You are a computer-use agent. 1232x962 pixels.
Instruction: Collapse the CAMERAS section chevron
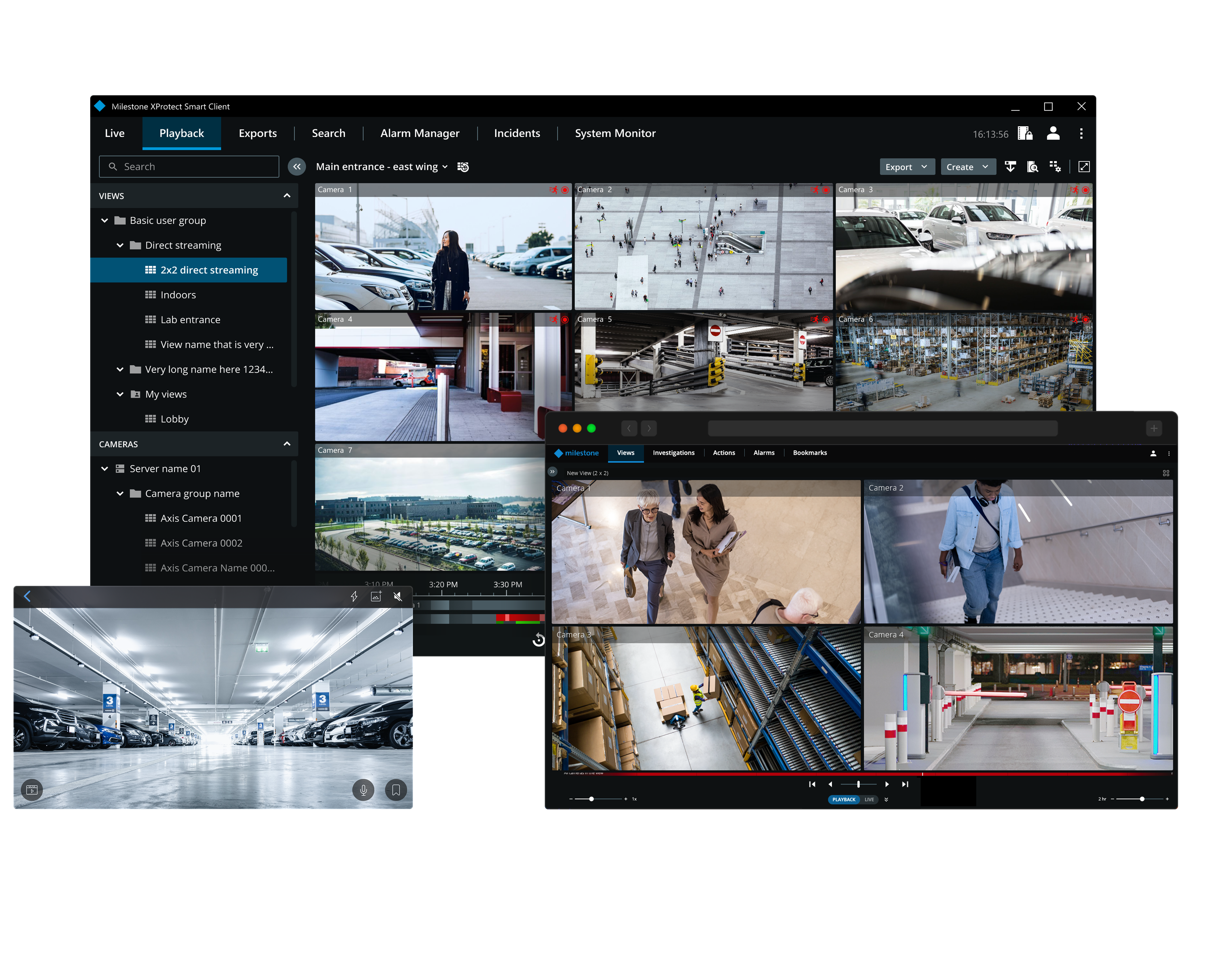(x=287, y=444)
